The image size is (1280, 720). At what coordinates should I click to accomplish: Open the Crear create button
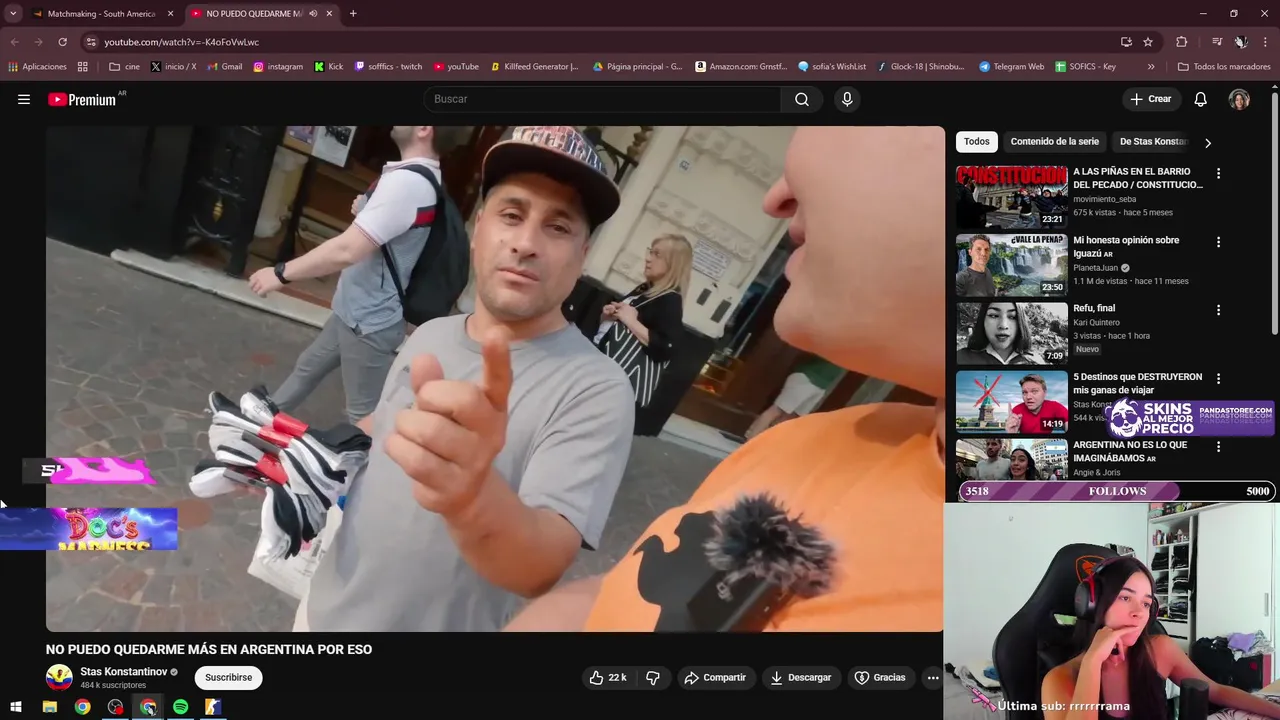pyautogui.click(x=1150, y=99)
